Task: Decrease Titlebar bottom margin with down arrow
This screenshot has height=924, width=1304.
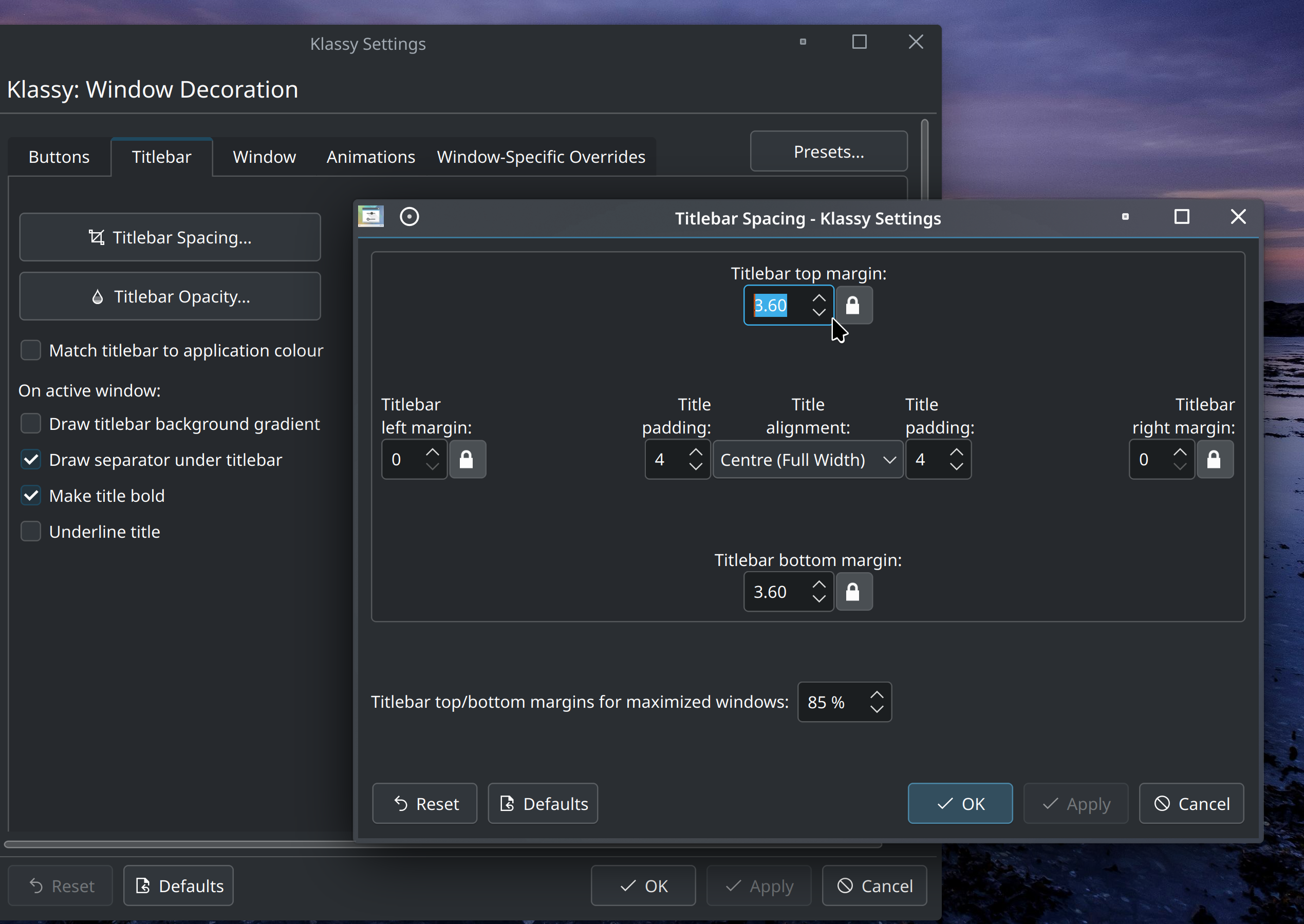Action: [x=819, y=598]
